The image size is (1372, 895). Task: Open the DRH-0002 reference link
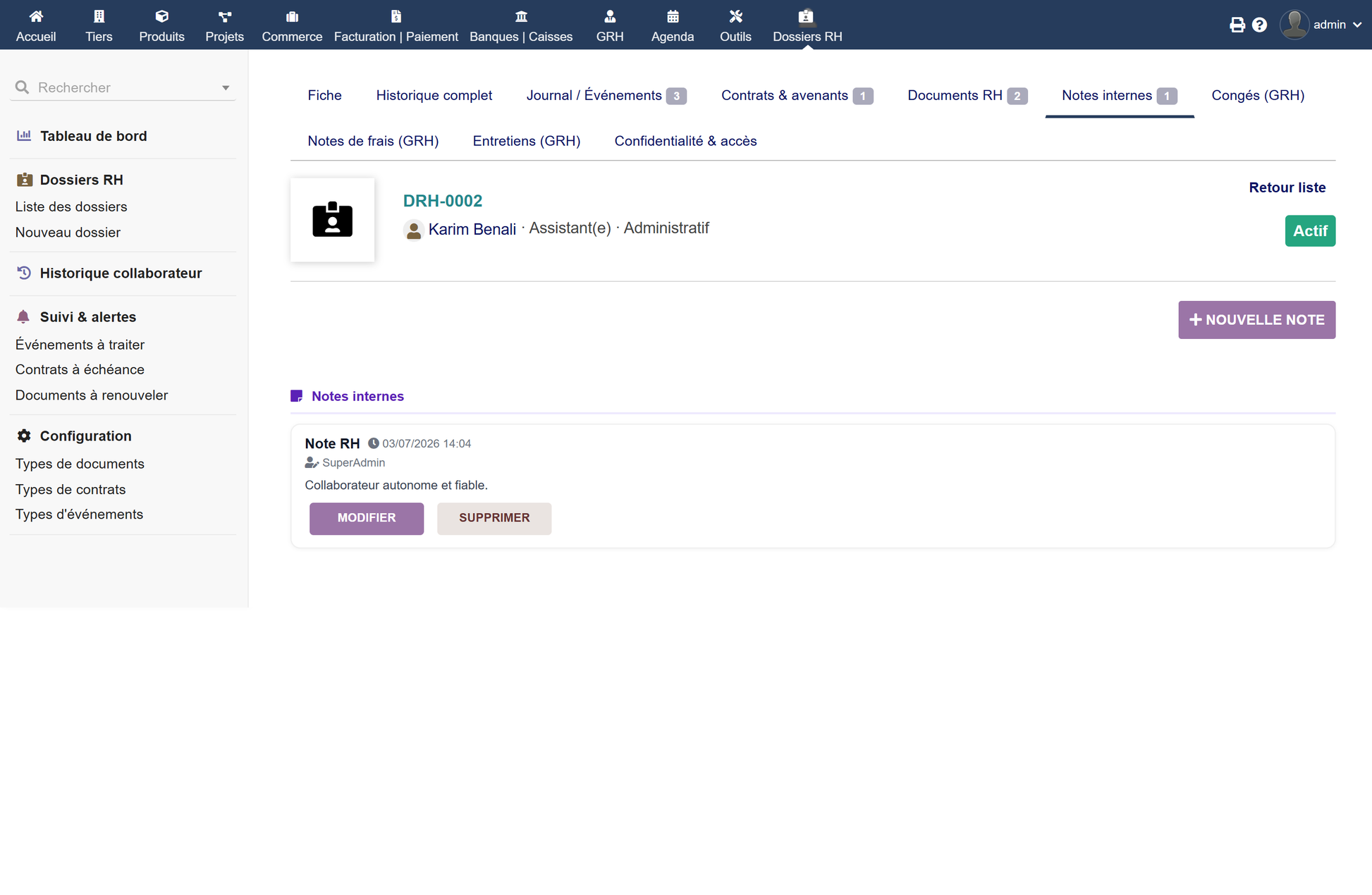pos(443,201)
